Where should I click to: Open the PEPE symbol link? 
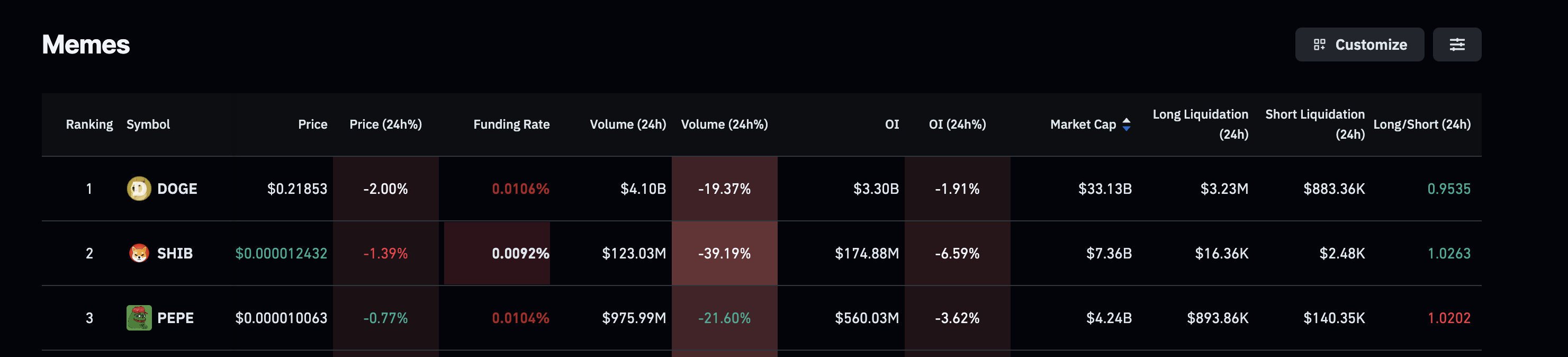[175, 318]
